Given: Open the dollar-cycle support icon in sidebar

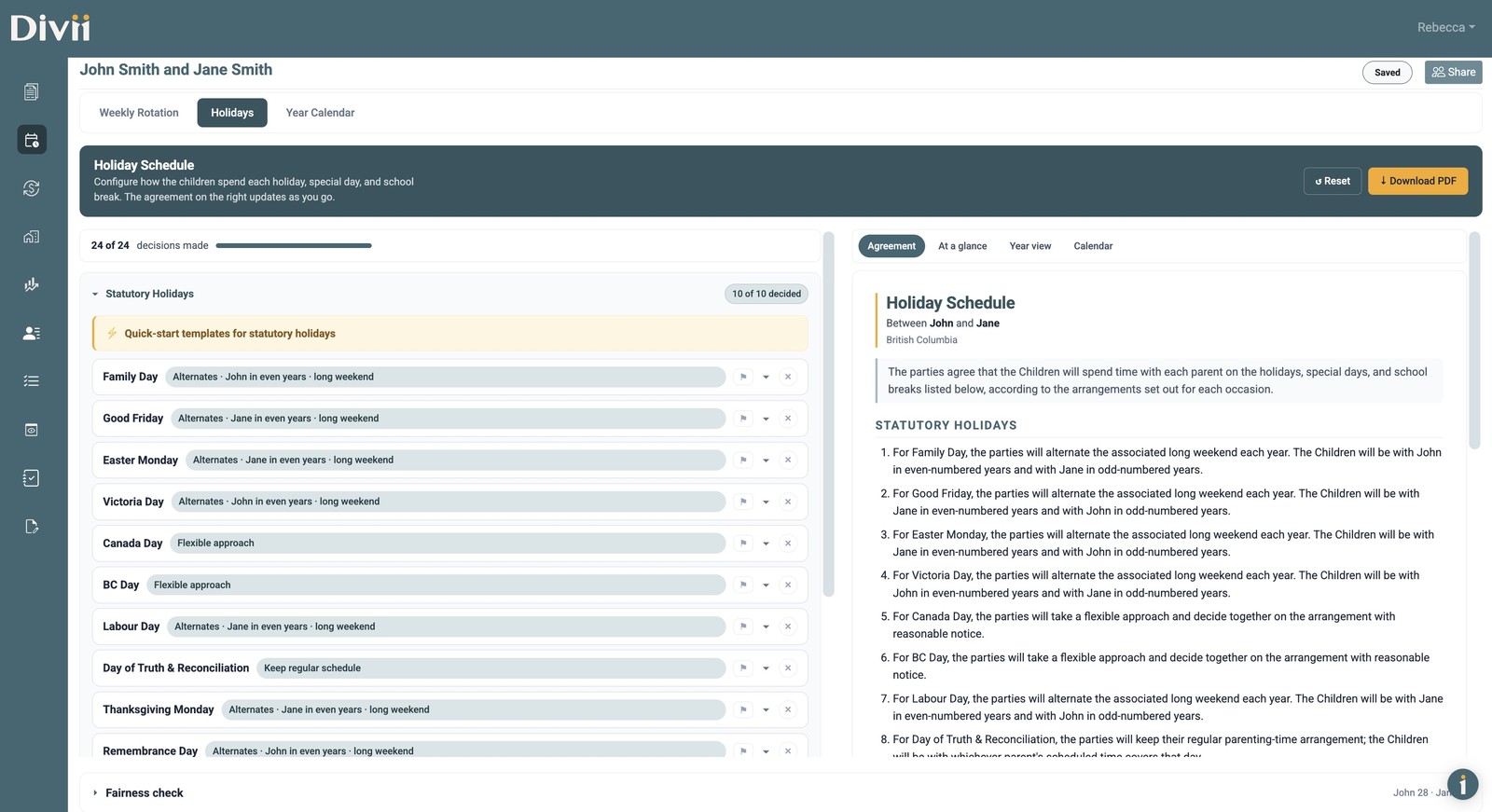Looking at the screenshot, I should [x=31, y=188].
